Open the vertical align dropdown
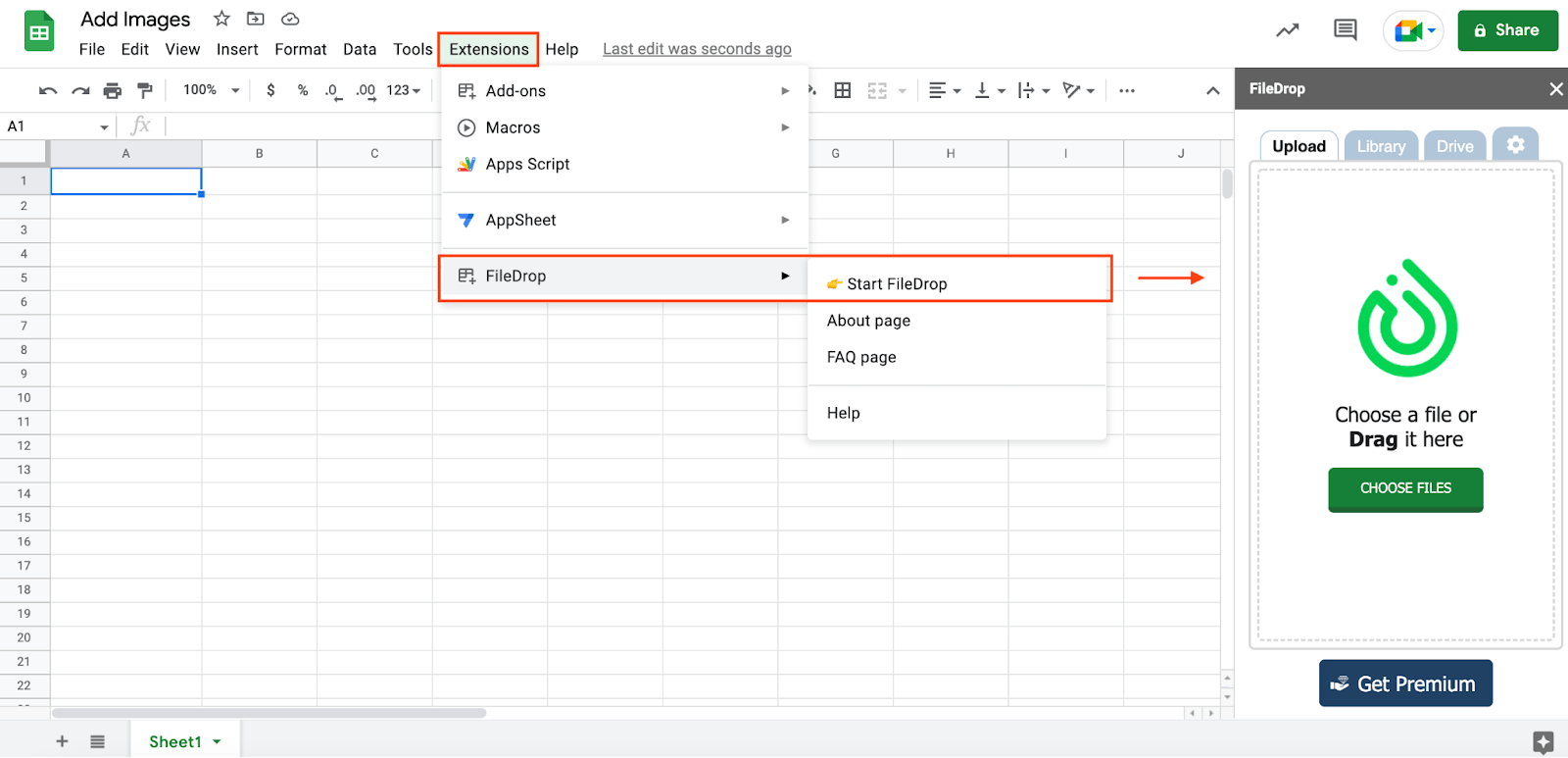 click(990, 90)
